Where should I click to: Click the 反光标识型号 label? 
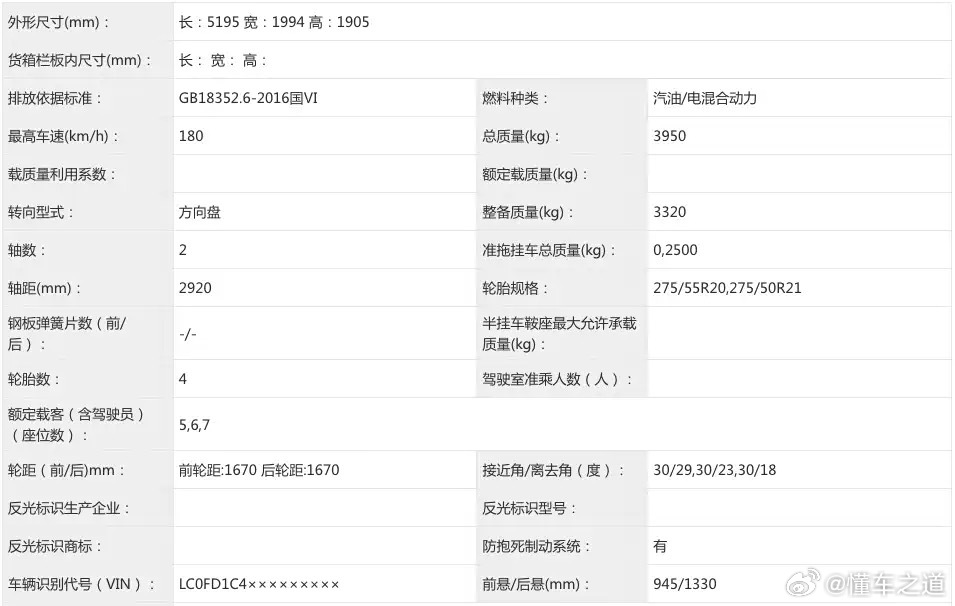[529, 509]
